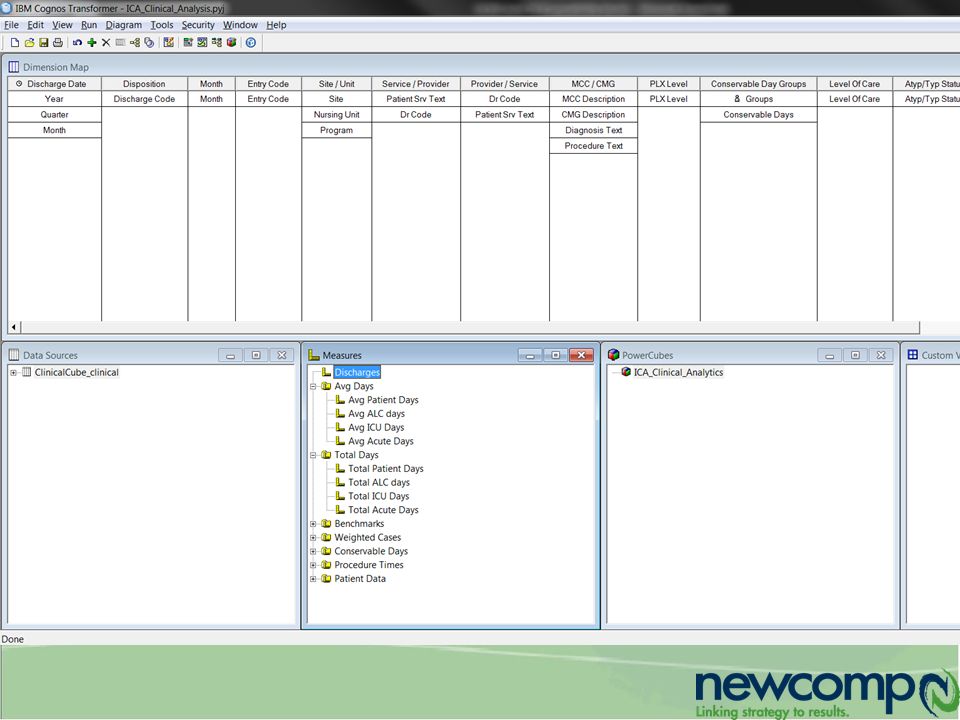Select the Procedure Text level
960x720 pixels.
593,146
